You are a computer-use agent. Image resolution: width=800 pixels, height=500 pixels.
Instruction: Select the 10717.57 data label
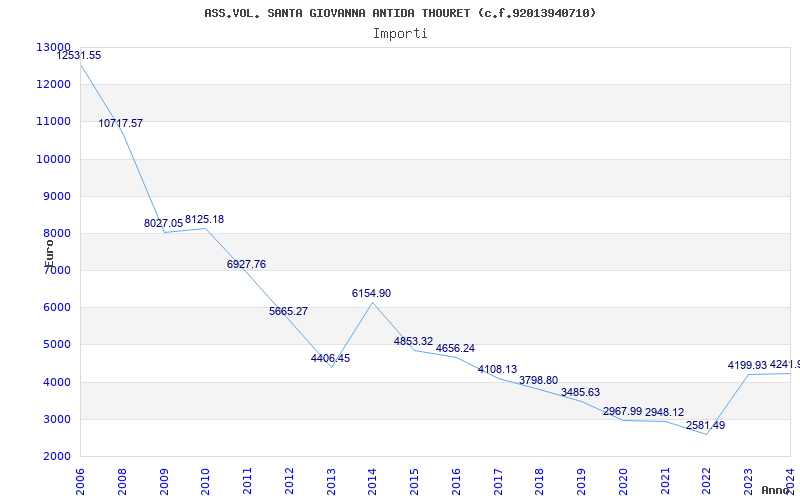pyautogui.click(x=120, y=123)
